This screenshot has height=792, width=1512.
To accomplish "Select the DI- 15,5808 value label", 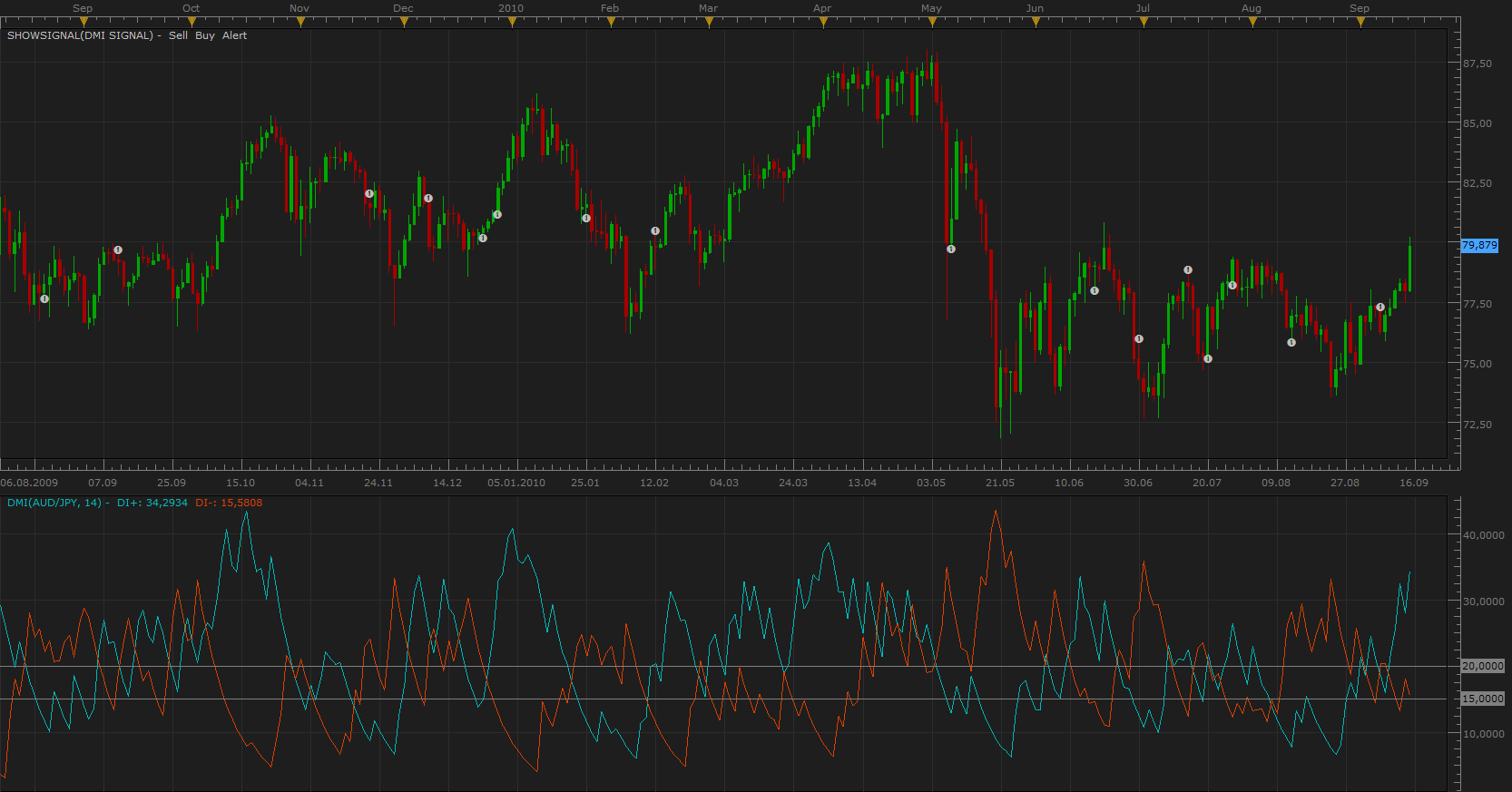I will point(229,503).
